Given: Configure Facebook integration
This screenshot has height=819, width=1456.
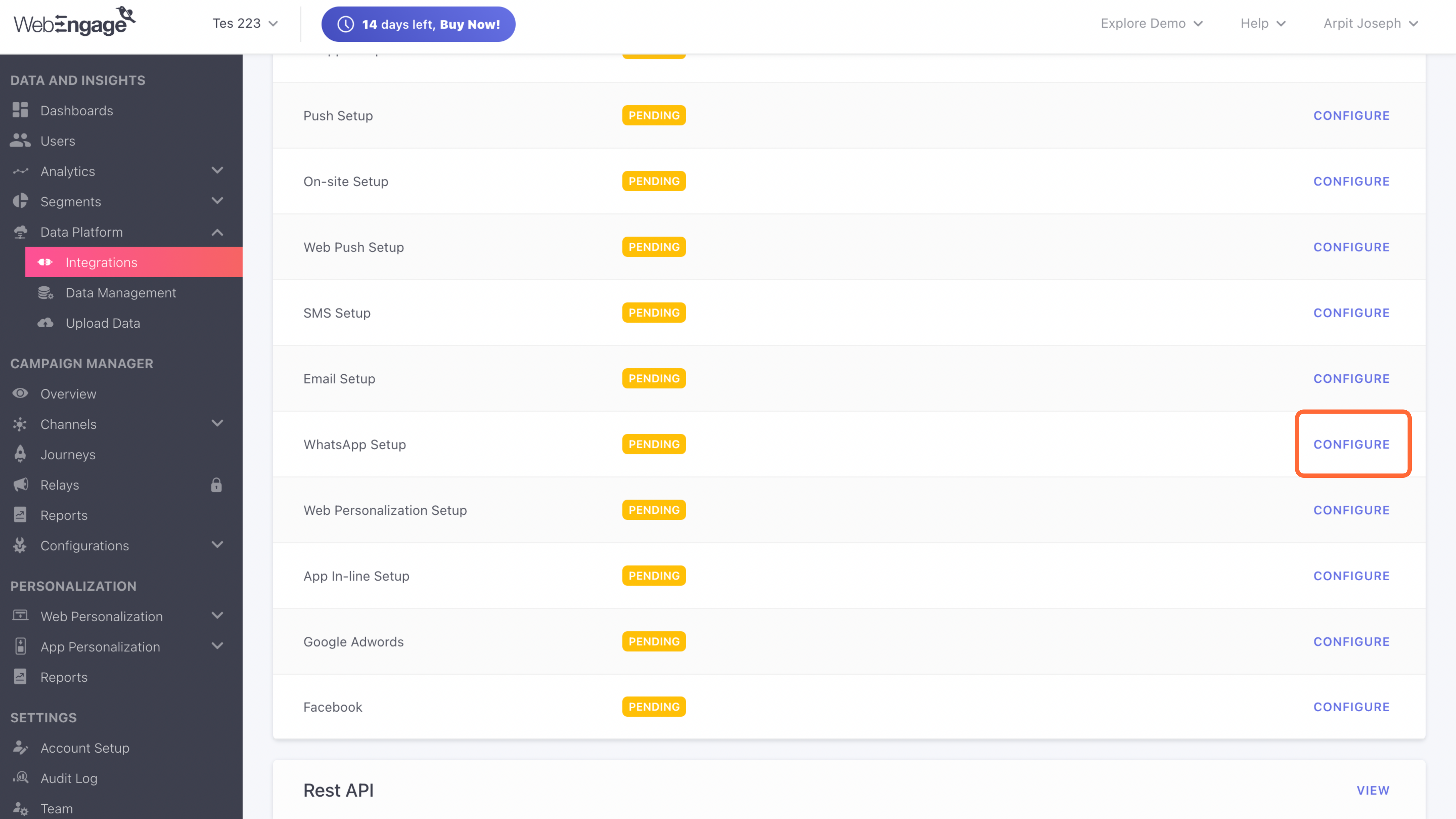Looking at the screenshot, I should [x=1351, y=707].
